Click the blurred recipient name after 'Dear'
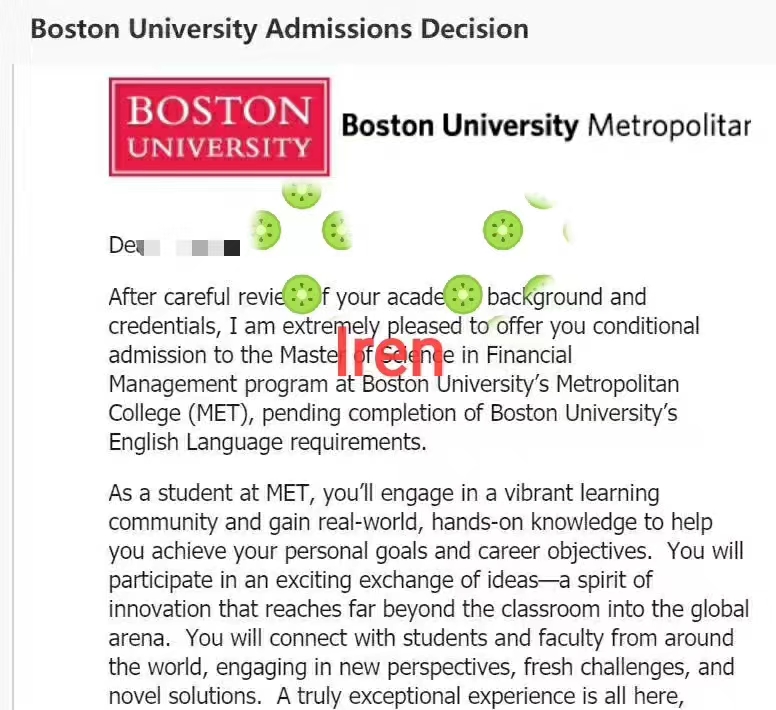 click(191, 247)
